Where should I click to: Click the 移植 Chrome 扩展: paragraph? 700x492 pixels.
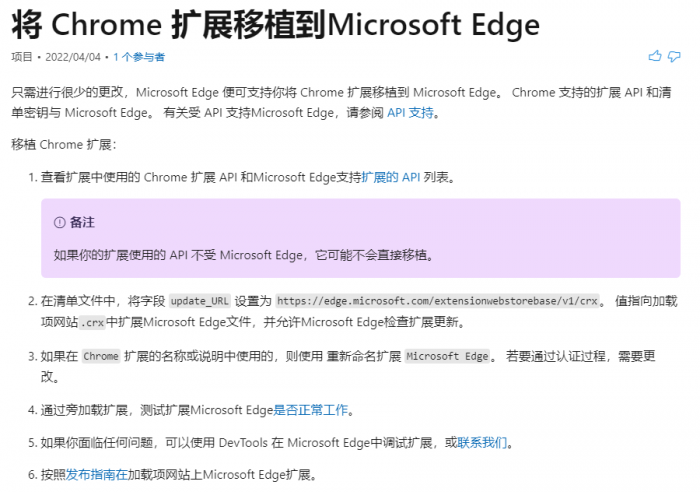click(64, 145)
